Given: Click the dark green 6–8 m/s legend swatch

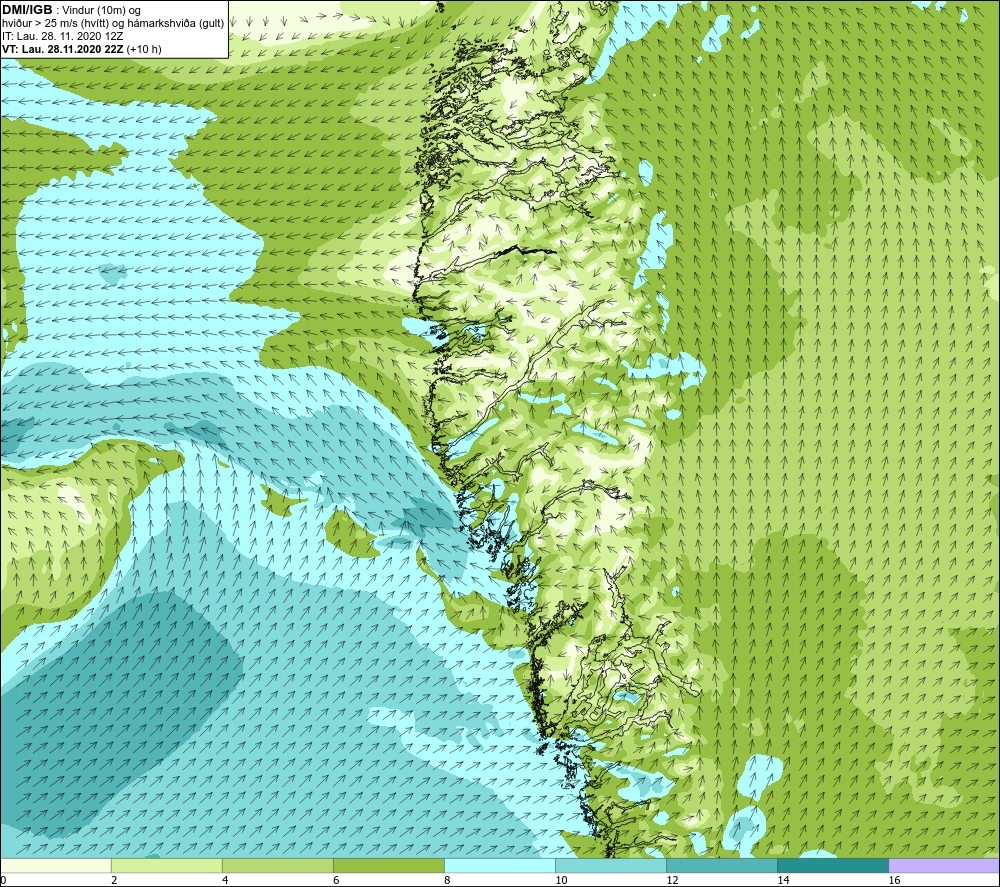Looking at the screenshot, I should [x=389, y=865].
